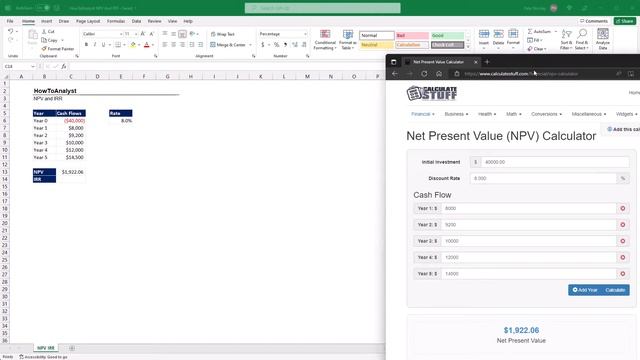This screenshot has height=360, width=640.
Task: Click Merge & Center
Action: [x=228, y=44]
